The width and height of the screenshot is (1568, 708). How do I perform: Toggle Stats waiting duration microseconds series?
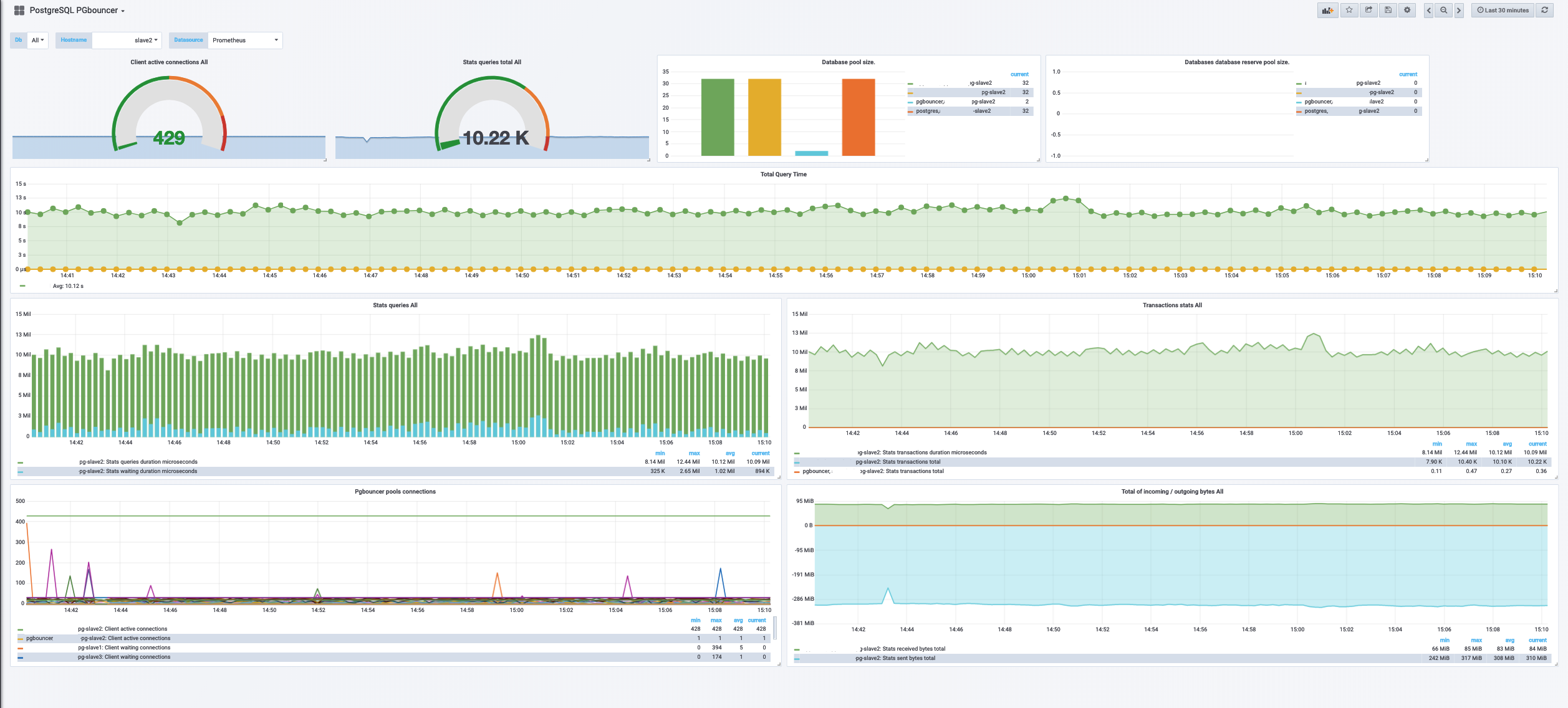coord(138,471)
